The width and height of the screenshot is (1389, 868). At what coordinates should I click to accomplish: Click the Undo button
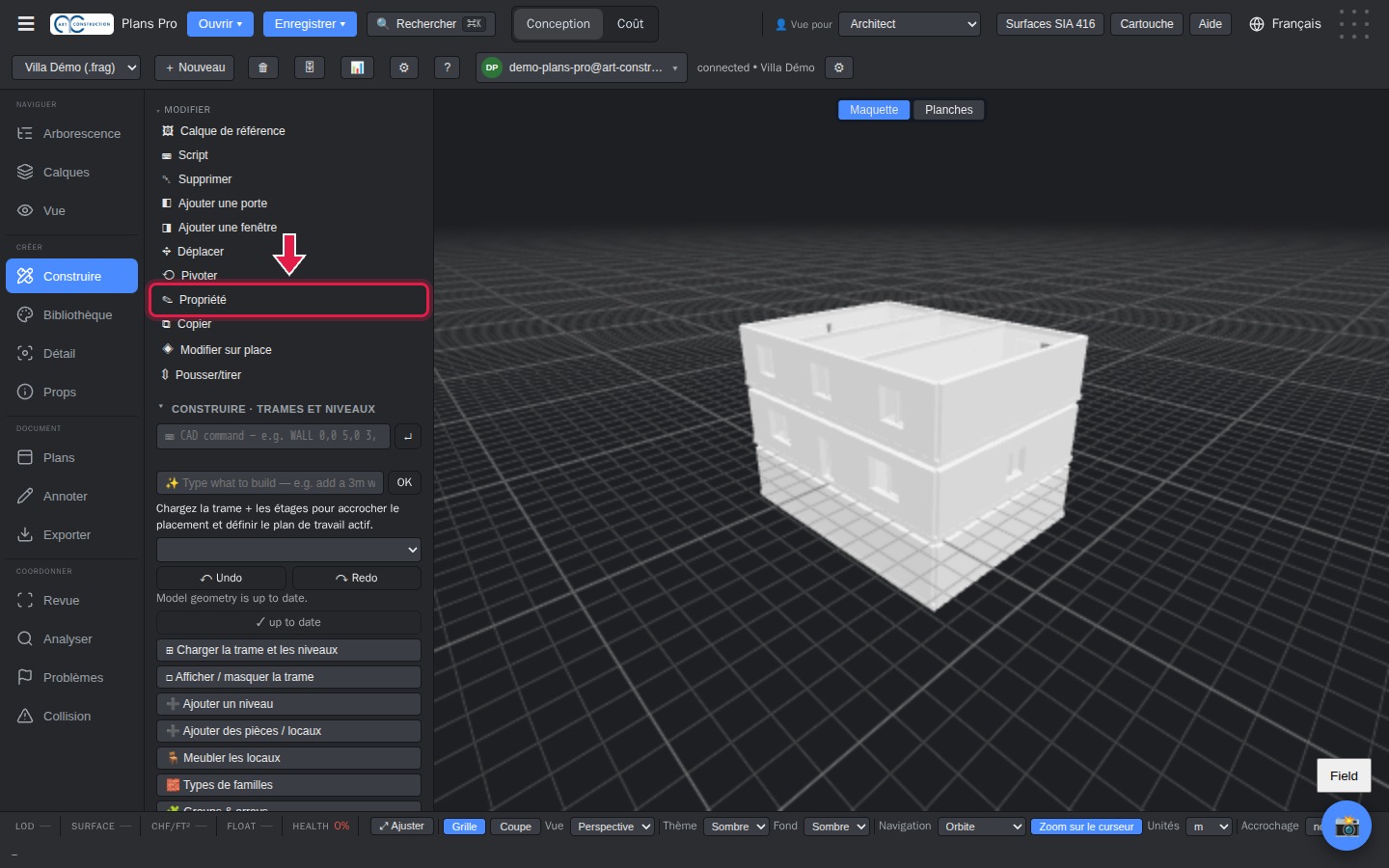coord(221,578)
